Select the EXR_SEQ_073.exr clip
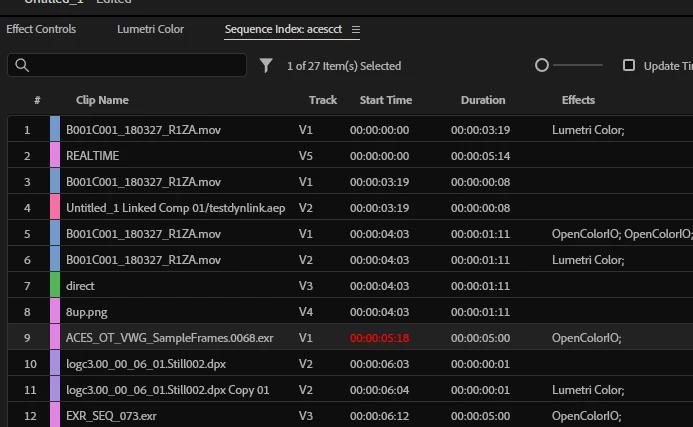The width and height of the screenshot is (693, 427). 111,416
